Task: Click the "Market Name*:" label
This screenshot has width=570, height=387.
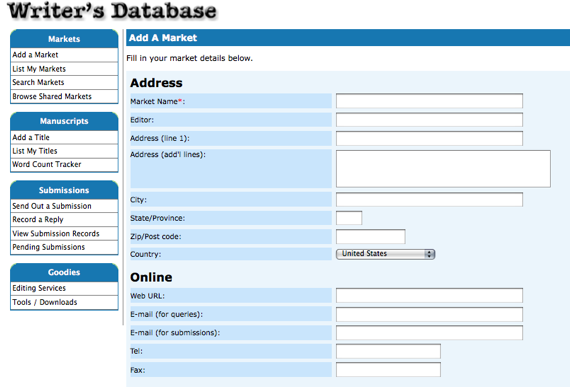Action: coord(158,101)
